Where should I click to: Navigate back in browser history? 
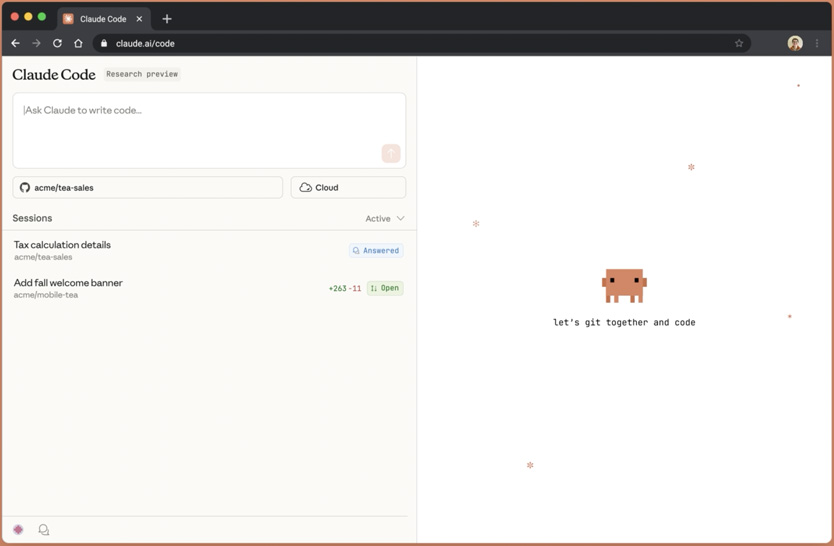click(x=15, y=43)
